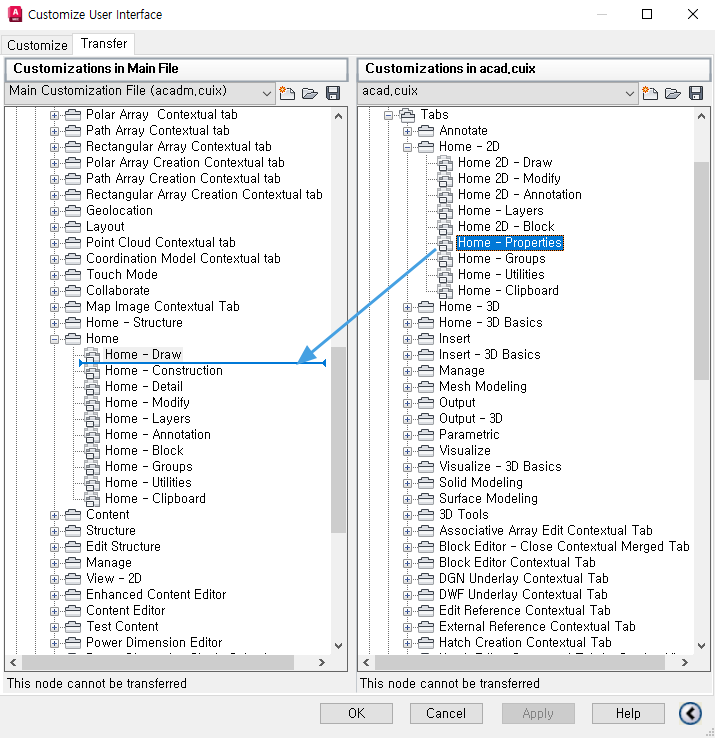715x738 pixels.
Task: Click the right pane vertical scrollbar thumb
Action: (x=701, y=271)
